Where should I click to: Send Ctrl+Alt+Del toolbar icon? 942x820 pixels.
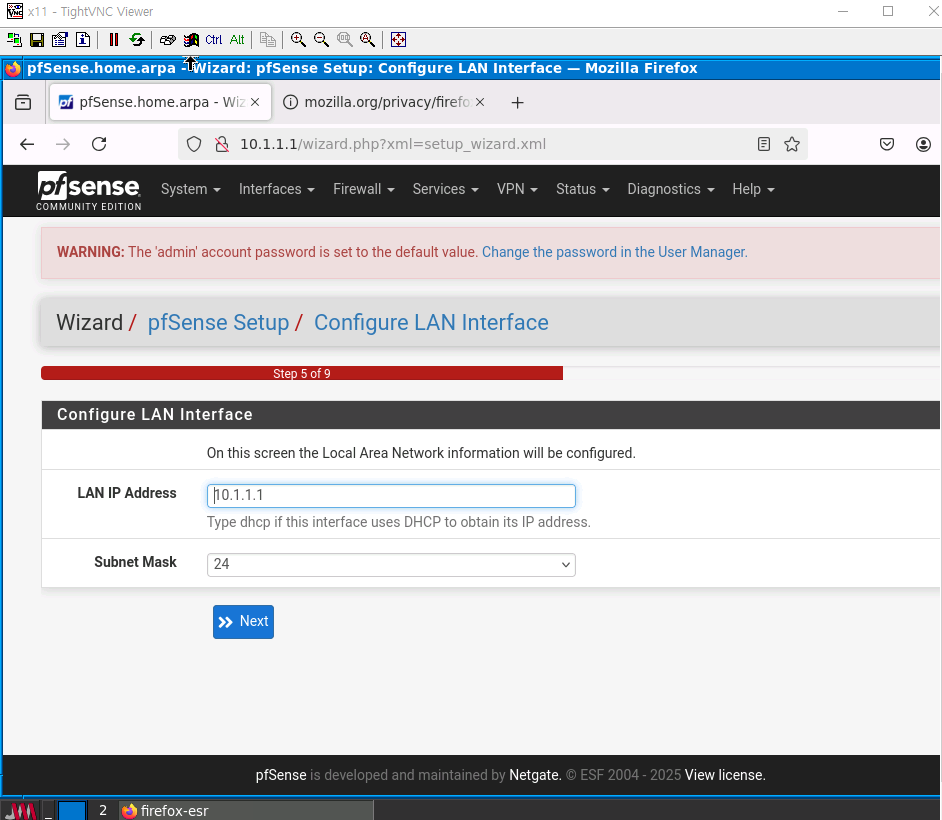point(168,40)
